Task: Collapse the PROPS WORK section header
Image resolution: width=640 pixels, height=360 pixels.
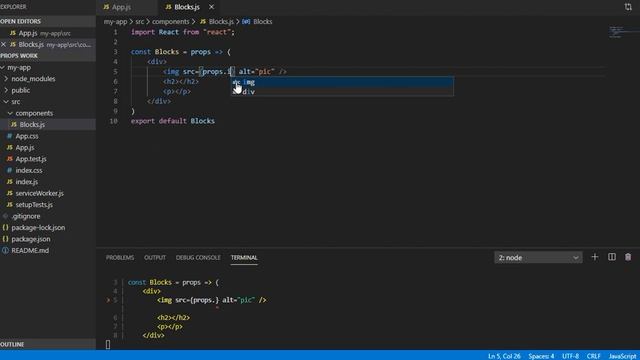Action: [x=48, y=56]
